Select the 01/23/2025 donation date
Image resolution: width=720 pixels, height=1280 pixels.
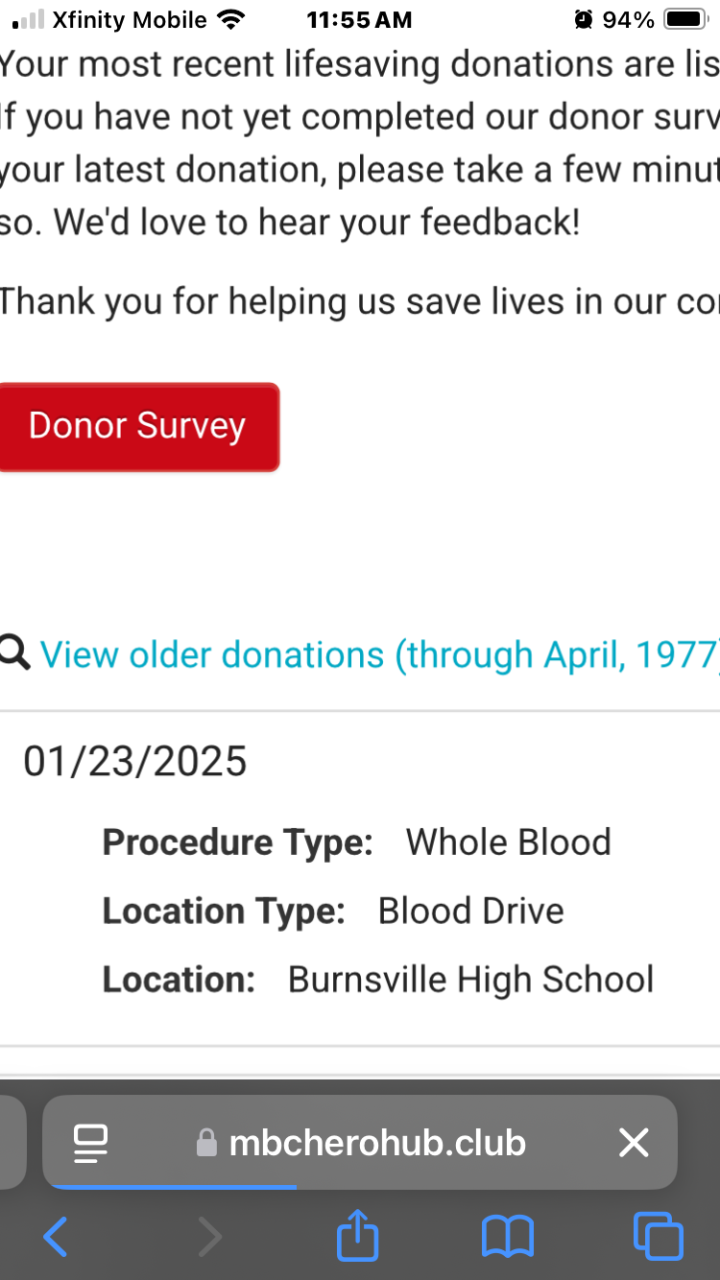[135, 762]
